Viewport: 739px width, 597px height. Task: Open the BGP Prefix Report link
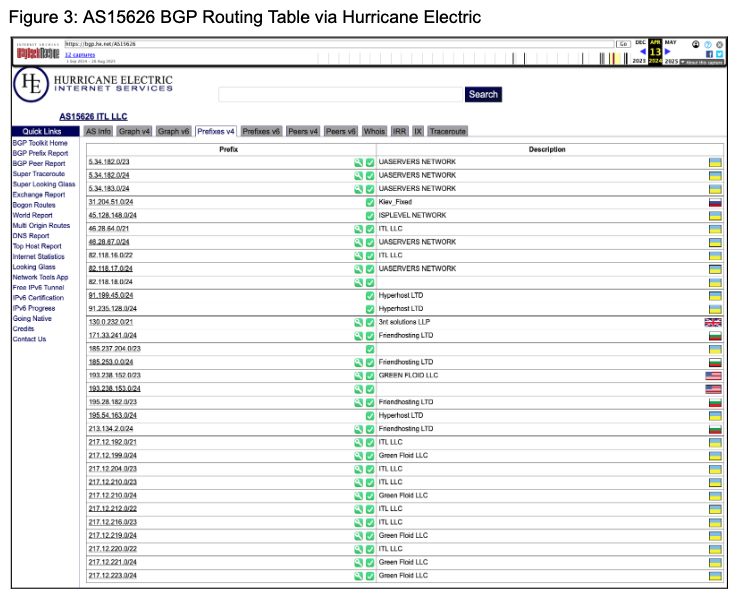pyautogui.click(x=41, y=153)
